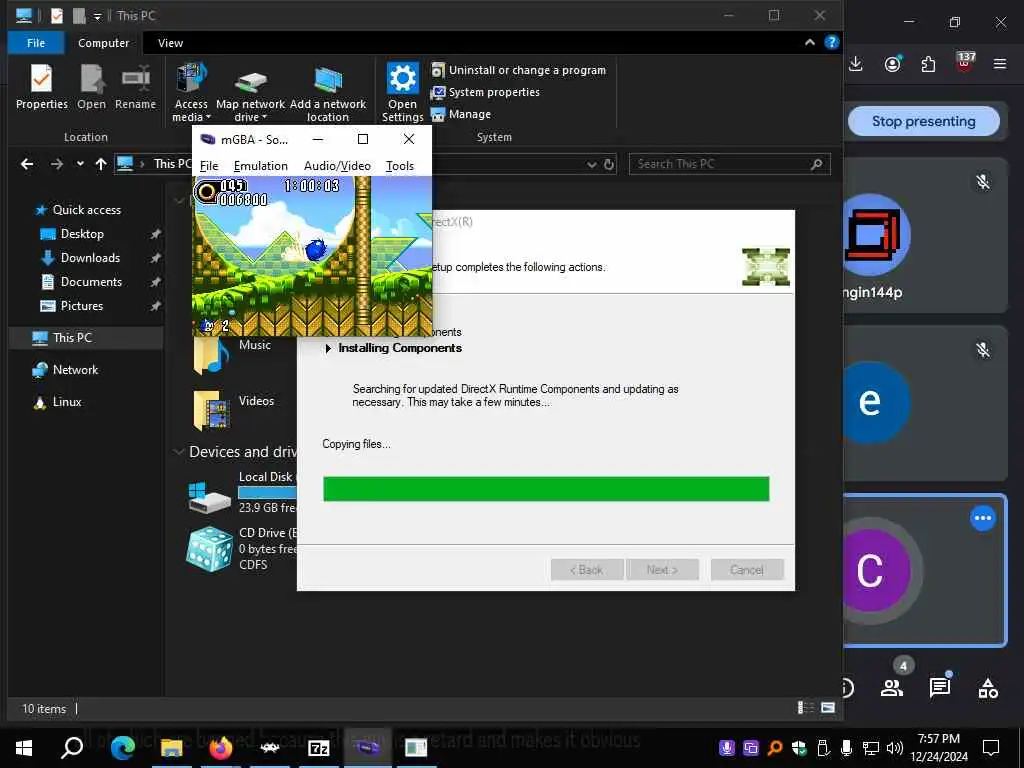Open browser downloads icon
The image size is (1024, 768).
click(x=856, y=64)
